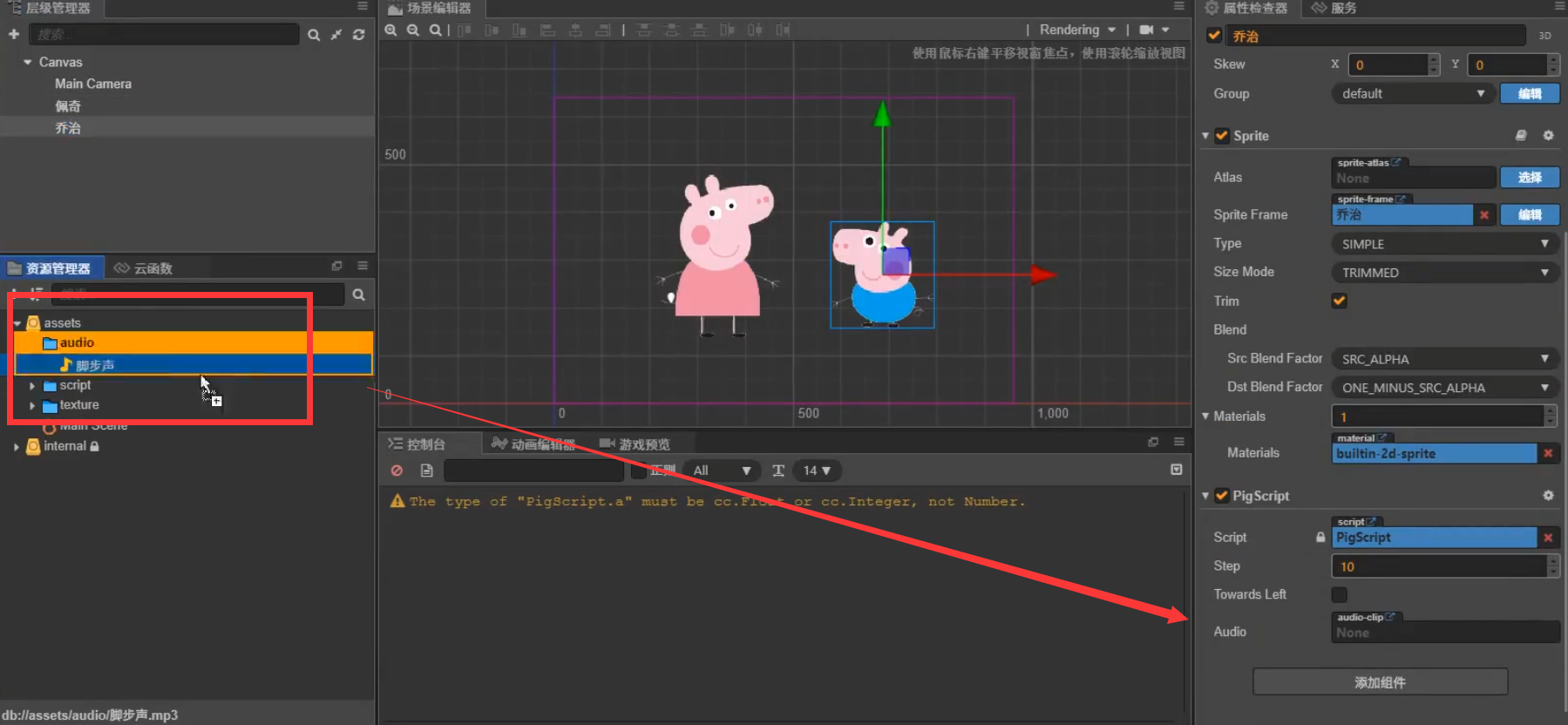The height and width of the screenshot is (725, 1568).
Task: Click 编辑 button for Sprite Frame
Action: (x=1530, y=214)
